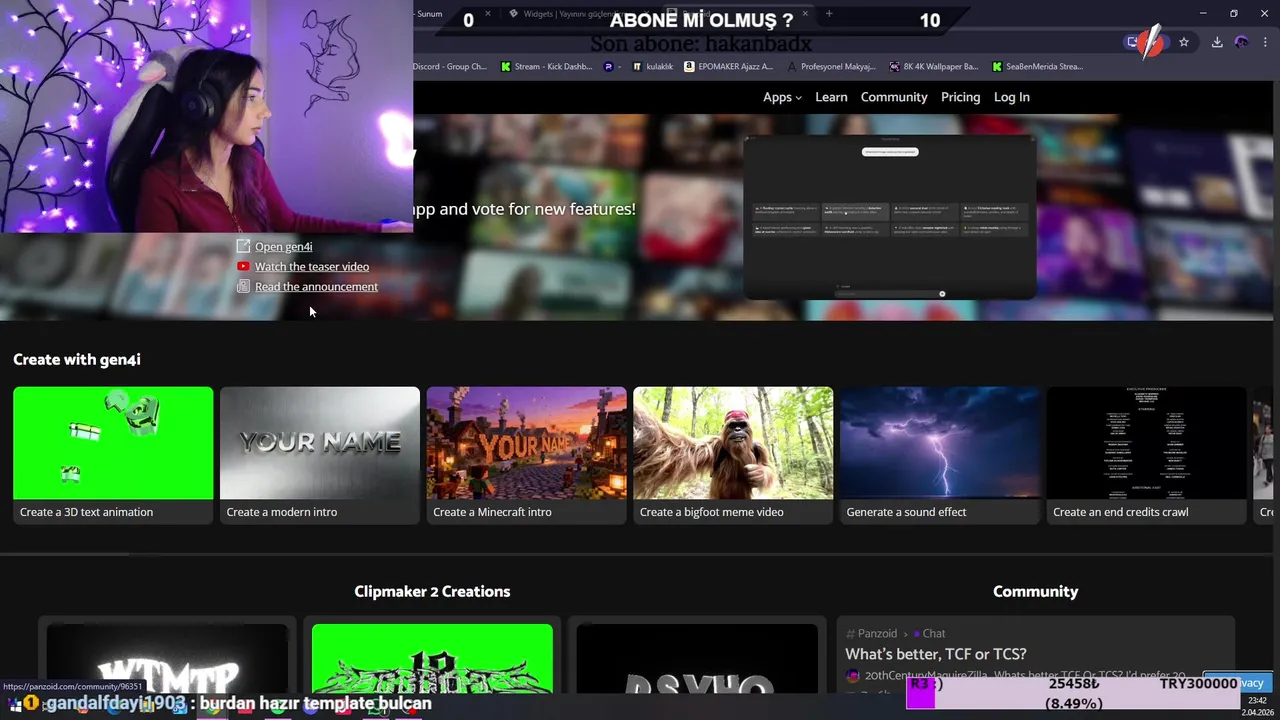Image resolution: width=1280 pixels, height=720 pixels.
Task: Select the 3D text animation thumbnail
Action: coord(113,443)
